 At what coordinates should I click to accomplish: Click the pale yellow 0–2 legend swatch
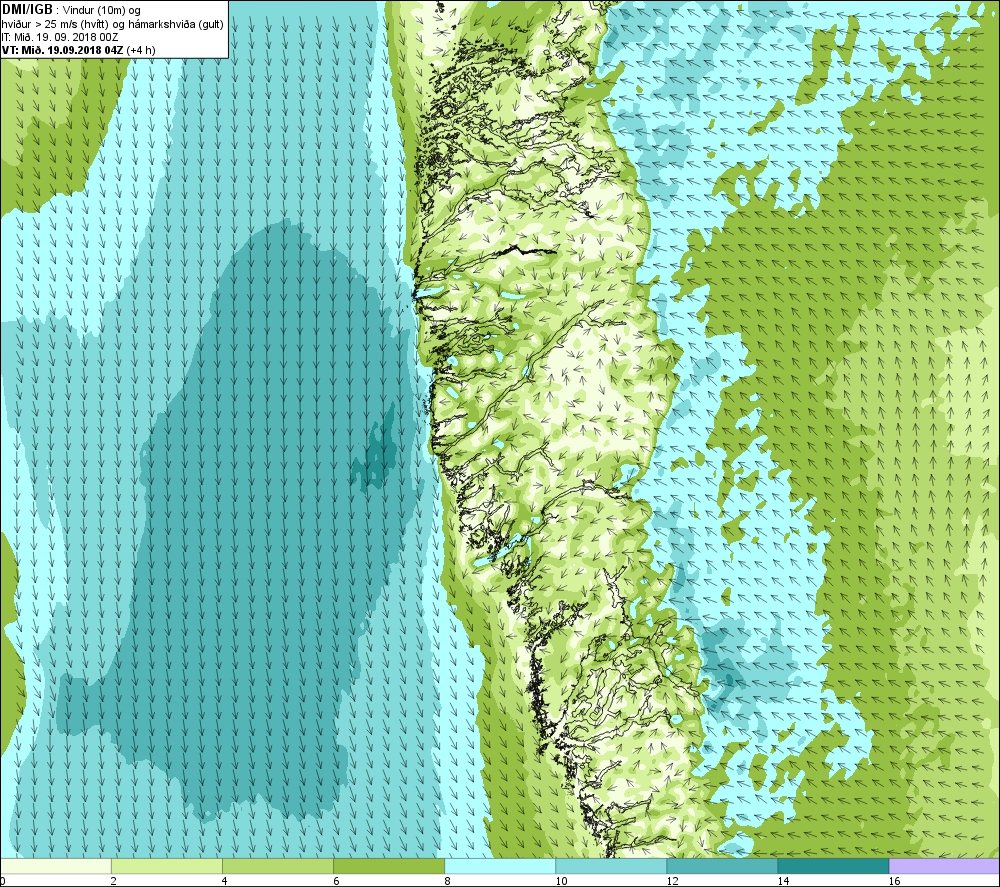pyautogui.click(x=55, y=866)
